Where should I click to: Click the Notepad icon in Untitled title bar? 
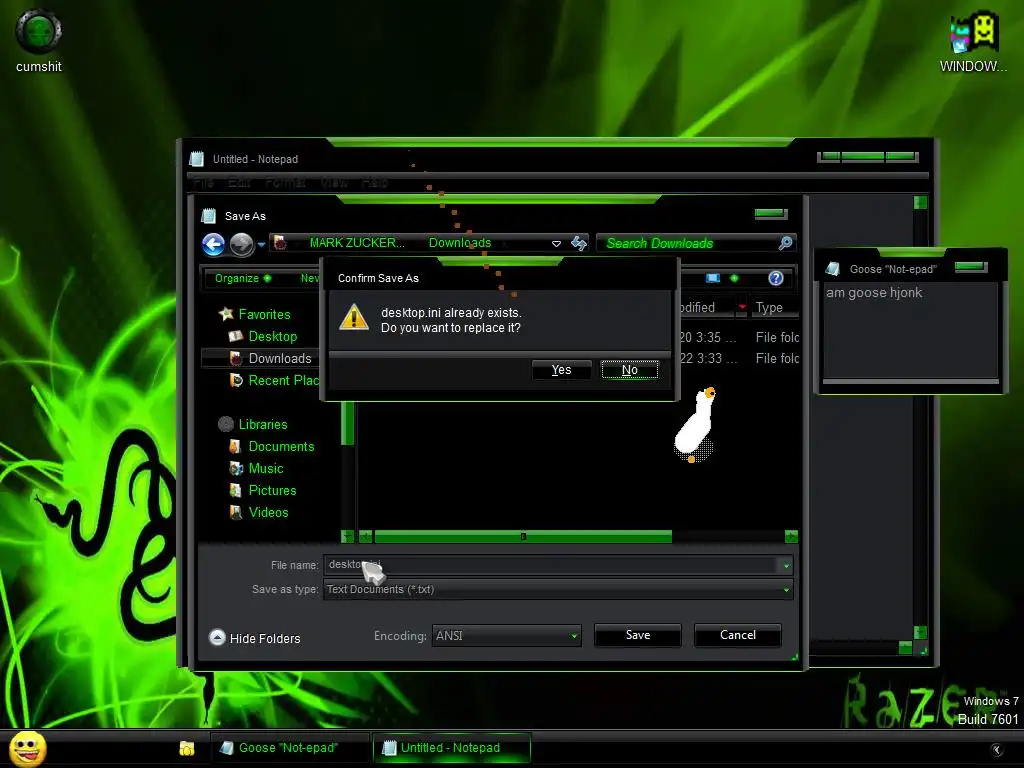tap(197, 159)
